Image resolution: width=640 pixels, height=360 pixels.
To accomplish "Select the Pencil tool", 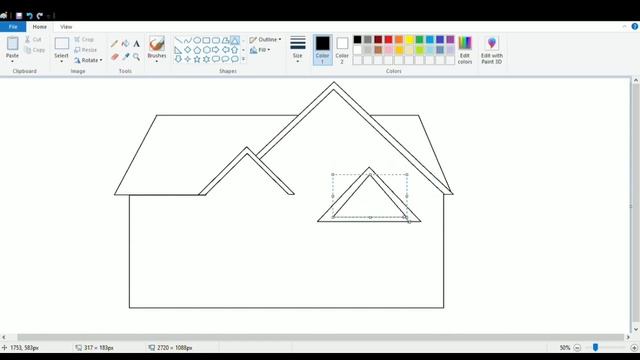I will pos(114,43).
